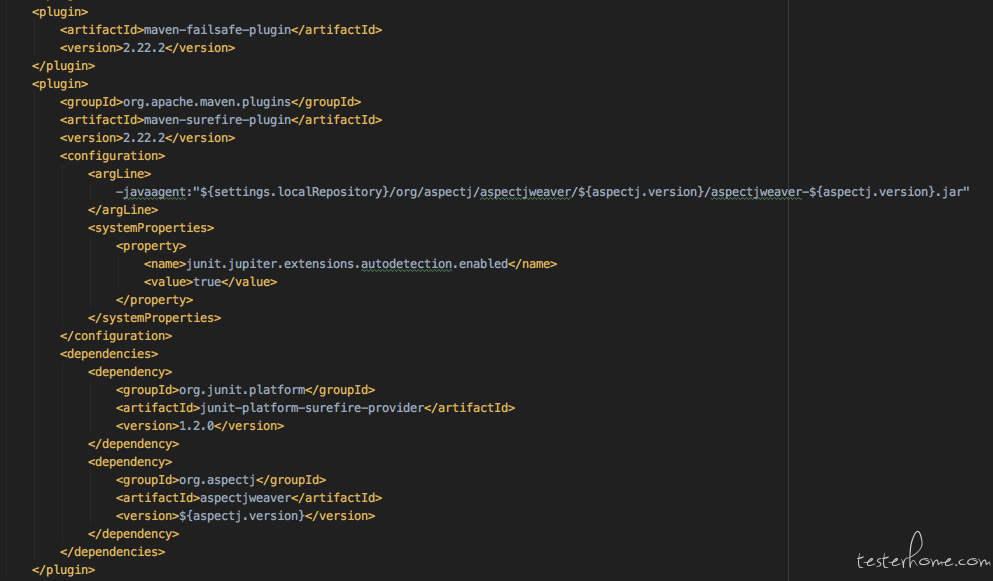
Task: Click the version 1.2.0 line
Action: click(200, 426)
